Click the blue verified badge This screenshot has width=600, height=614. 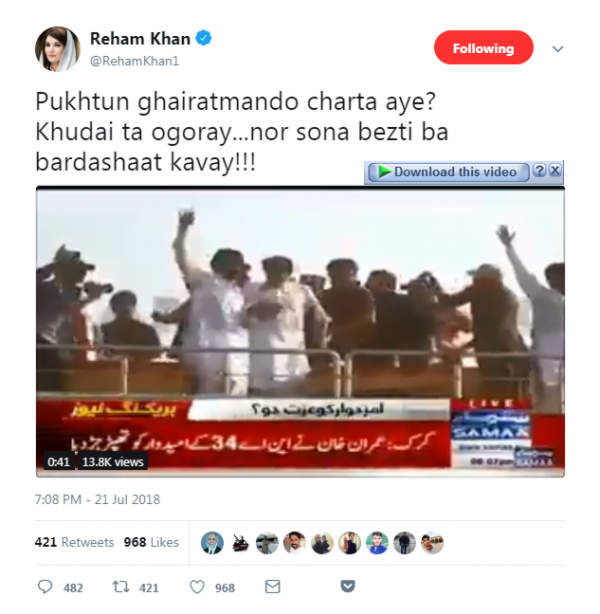(x=204, y=38)
